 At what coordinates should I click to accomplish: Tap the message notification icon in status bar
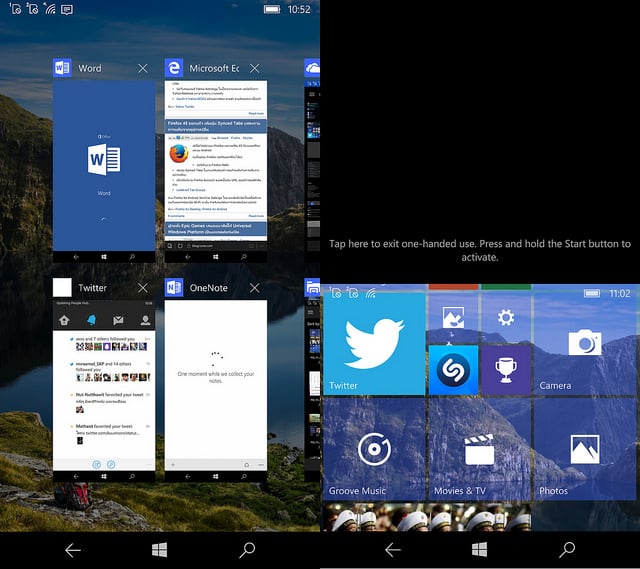click(x=67, y=9)
